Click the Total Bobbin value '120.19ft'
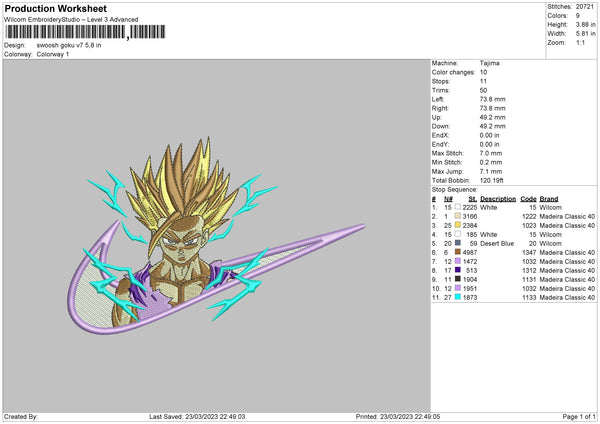The image size is (600, 424). click(x=492, y=180)
